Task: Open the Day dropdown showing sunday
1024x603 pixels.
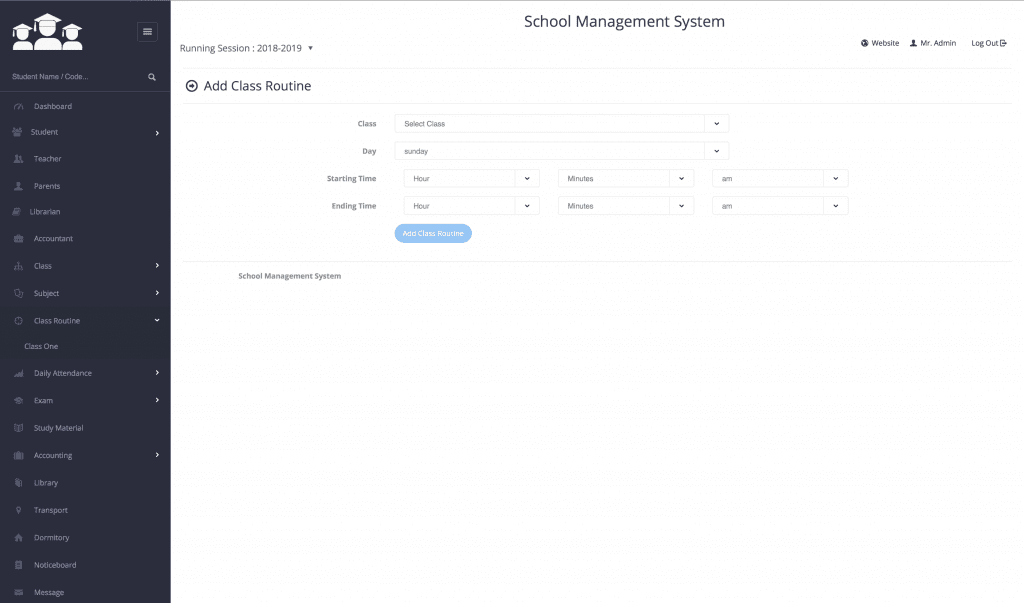Action: (x=562, y=151)
